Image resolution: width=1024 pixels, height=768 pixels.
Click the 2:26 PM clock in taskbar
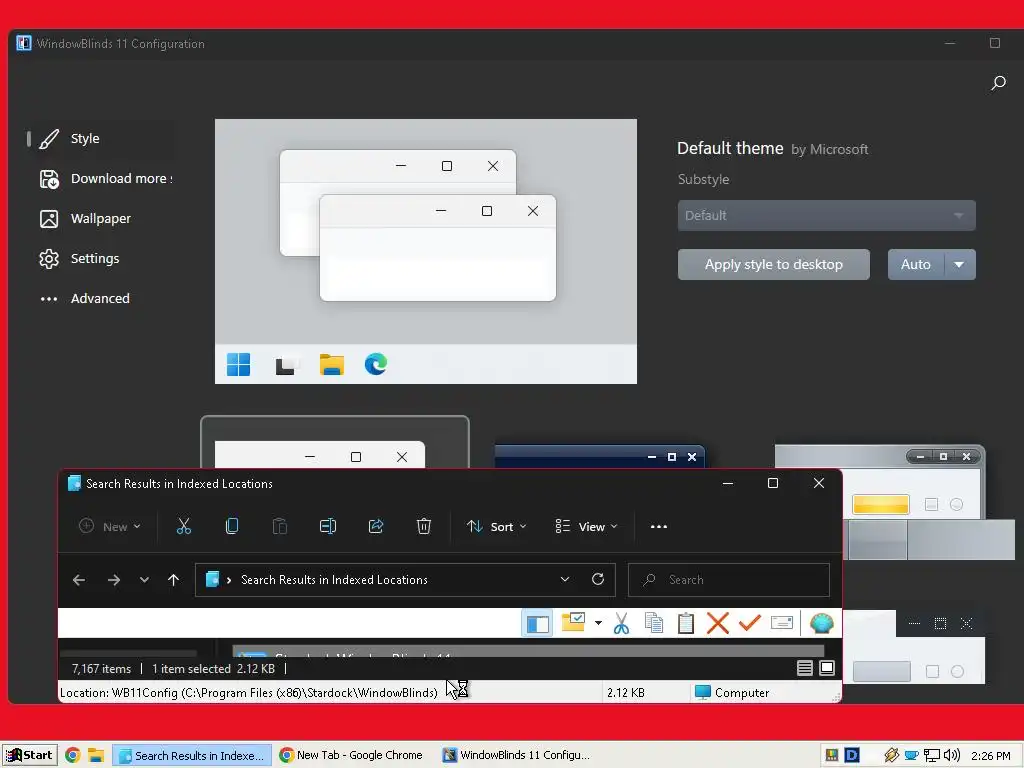[x=991, y=756]
